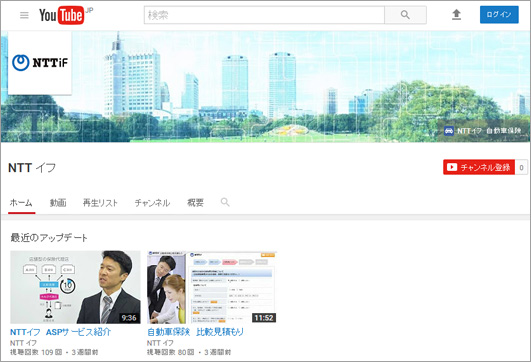
Task: Open the NTT イフ 自動車保険 banner link
Action: point(483,131)
